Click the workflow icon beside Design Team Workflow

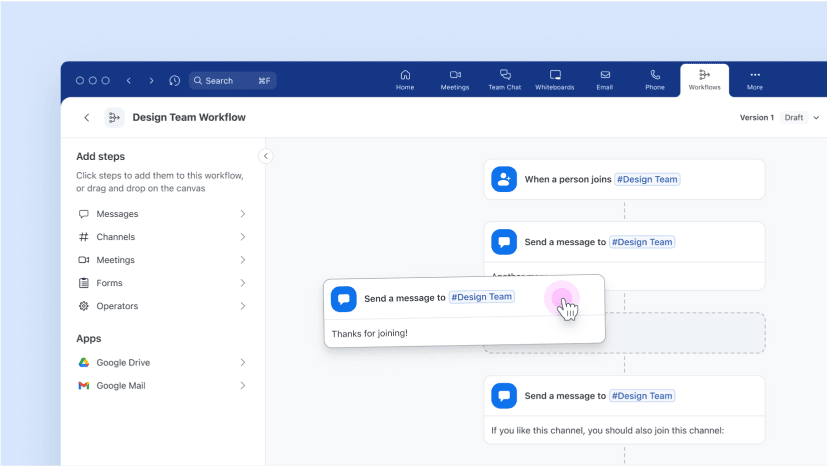(x=114, y=118)
